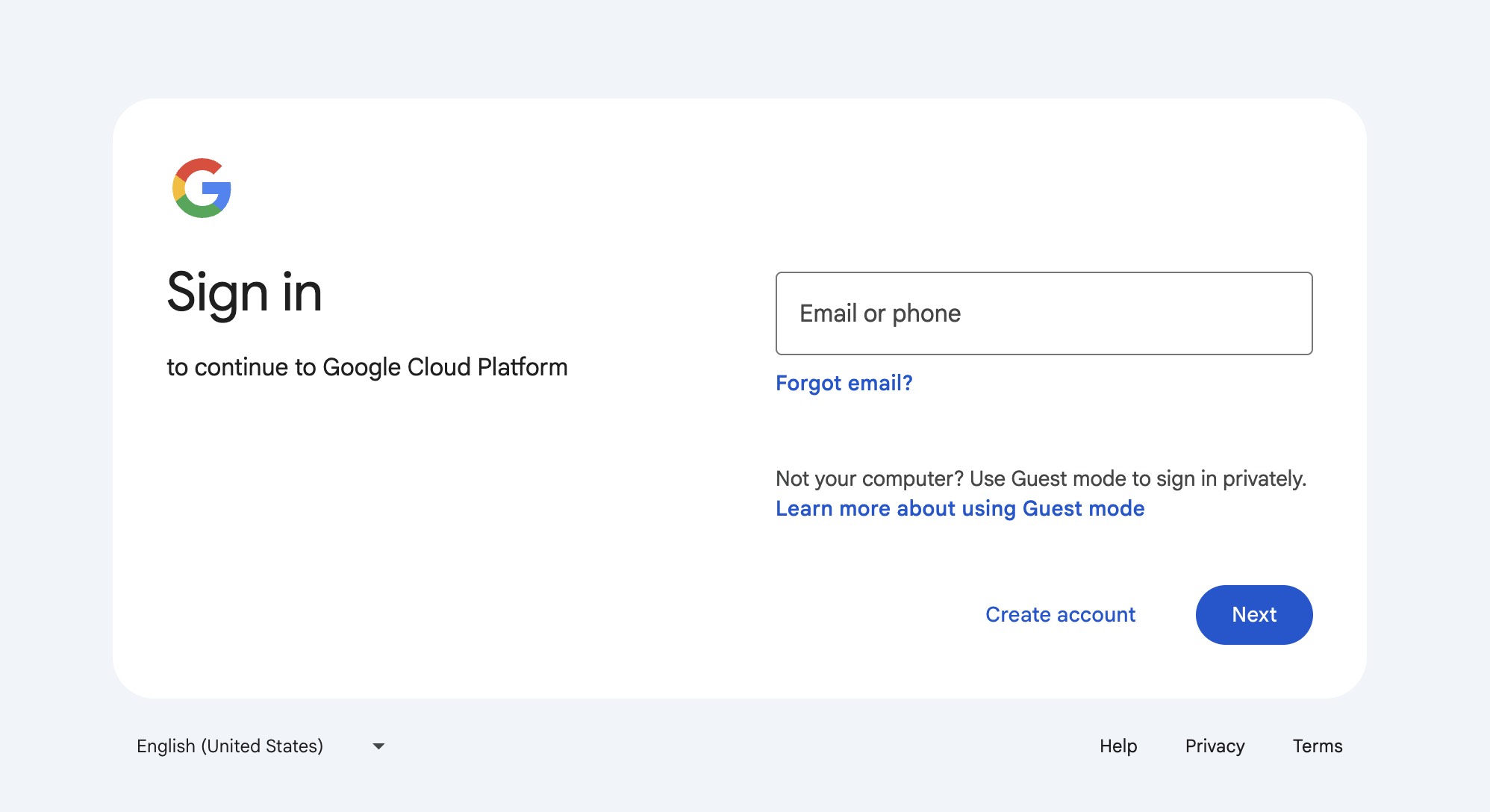Open the Forgot email link
1490x812 pixels.
[x=844, y=383]
